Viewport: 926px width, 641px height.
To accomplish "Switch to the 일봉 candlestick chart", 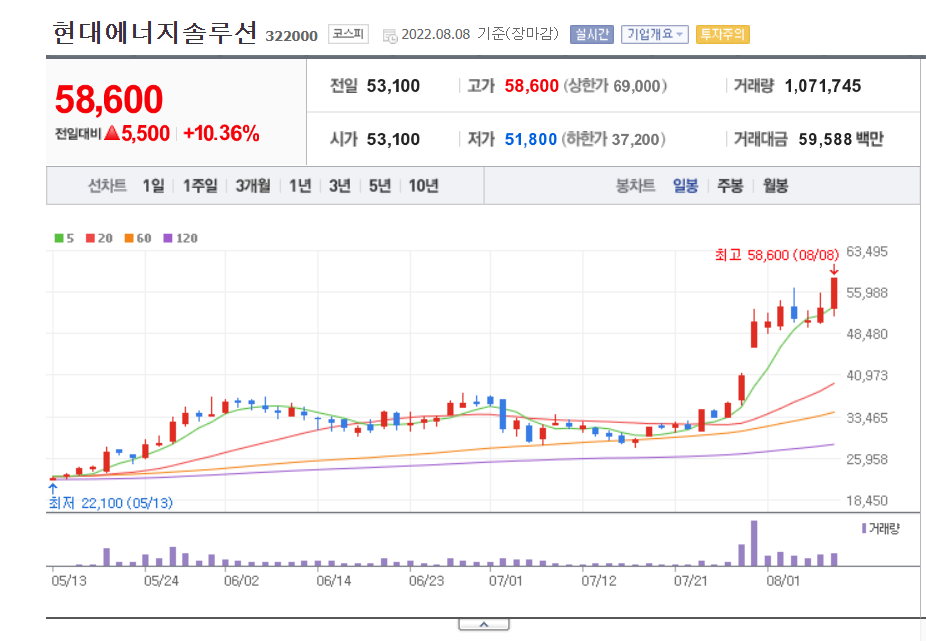I will (x=686, y=186).
